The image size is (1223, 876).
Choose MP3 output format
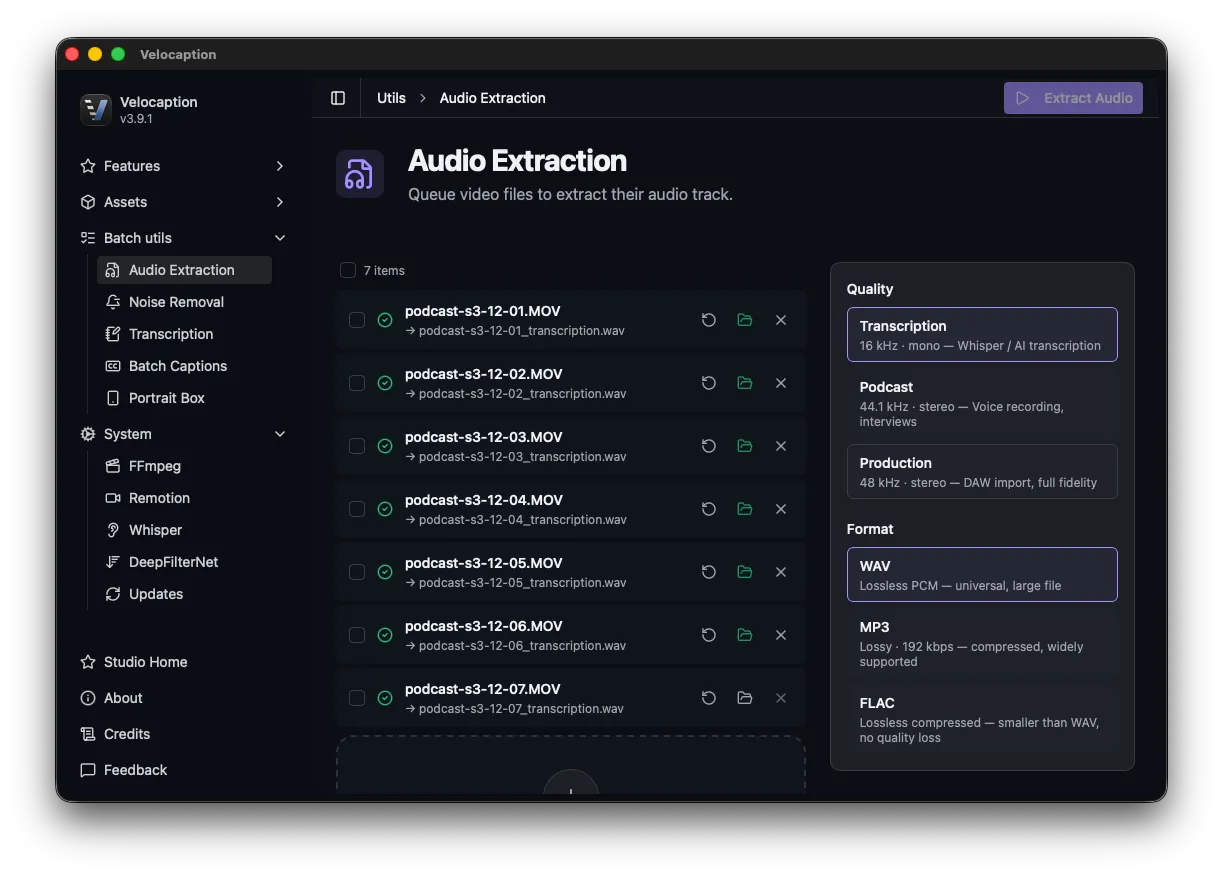tap(982, 643)
